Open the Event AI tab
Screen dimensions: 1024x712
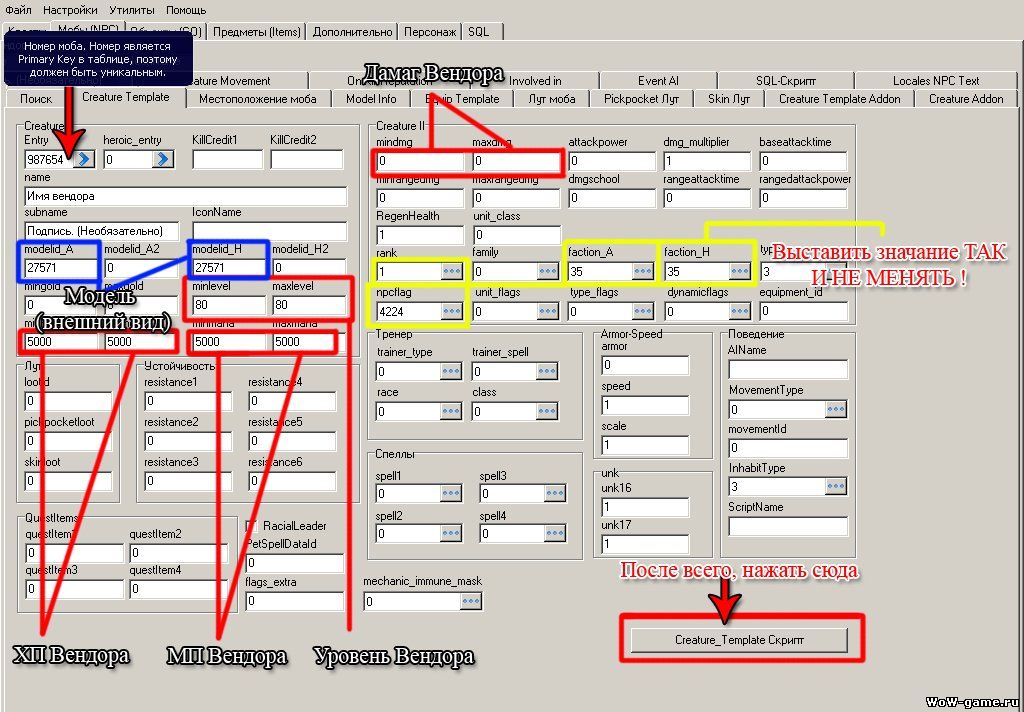coord(658,80)
